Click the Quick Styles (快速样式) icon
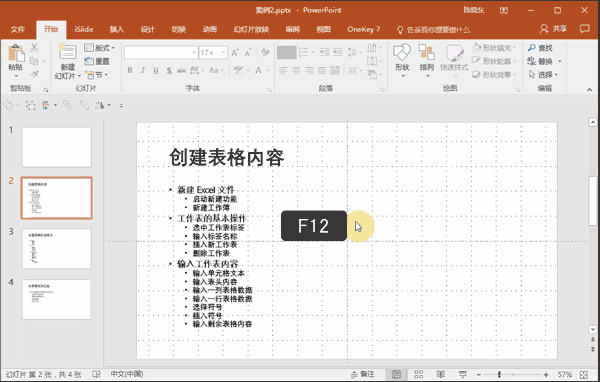Viewport: 600px width, 382px height. coord(454,53)
